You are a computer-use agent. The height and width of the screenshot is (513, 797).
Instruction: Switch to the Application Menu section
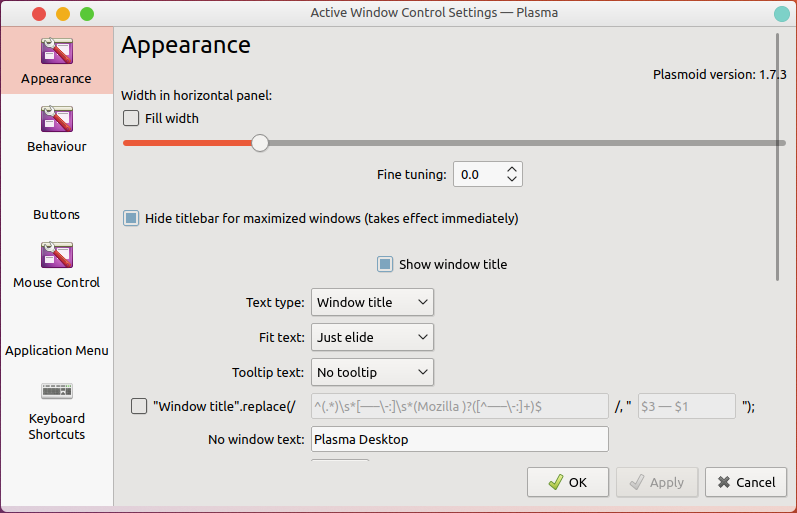point(56,350)
